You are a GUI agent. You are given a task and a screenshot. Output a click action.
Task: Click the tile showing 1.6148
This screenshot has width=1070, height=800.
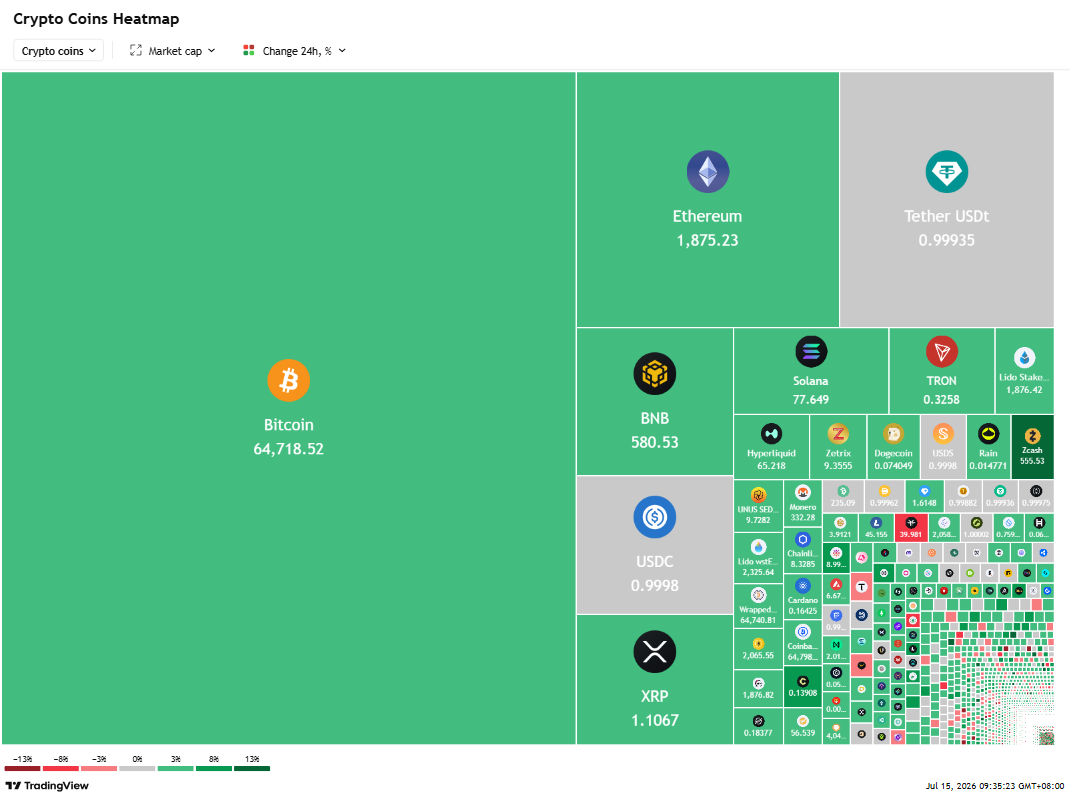click(925, 496)
